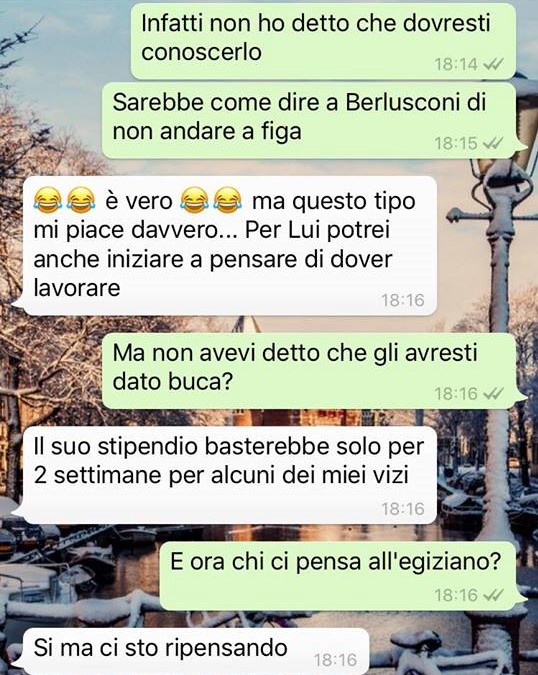
Task: Tap the laughing emoji before 'è vero'
Action: [48, 201]
